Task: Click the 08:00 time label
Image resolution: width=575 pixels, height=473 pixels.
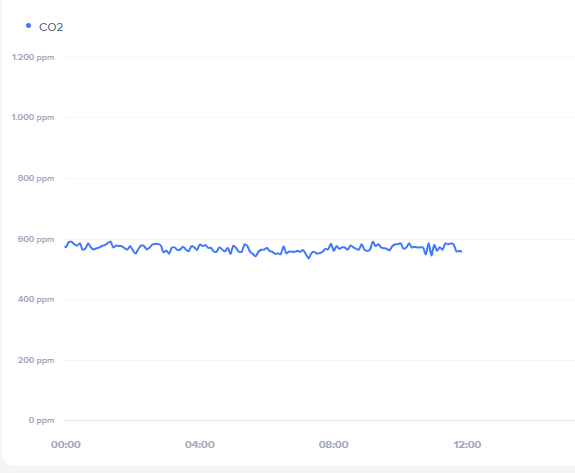Action: pyautogui.click(x=334, y=445)
